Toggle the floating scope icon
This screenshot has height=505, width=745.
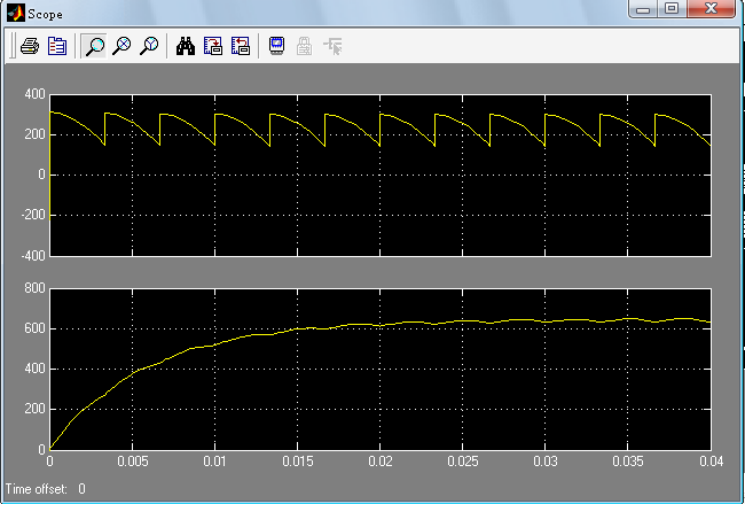(277, 46)
